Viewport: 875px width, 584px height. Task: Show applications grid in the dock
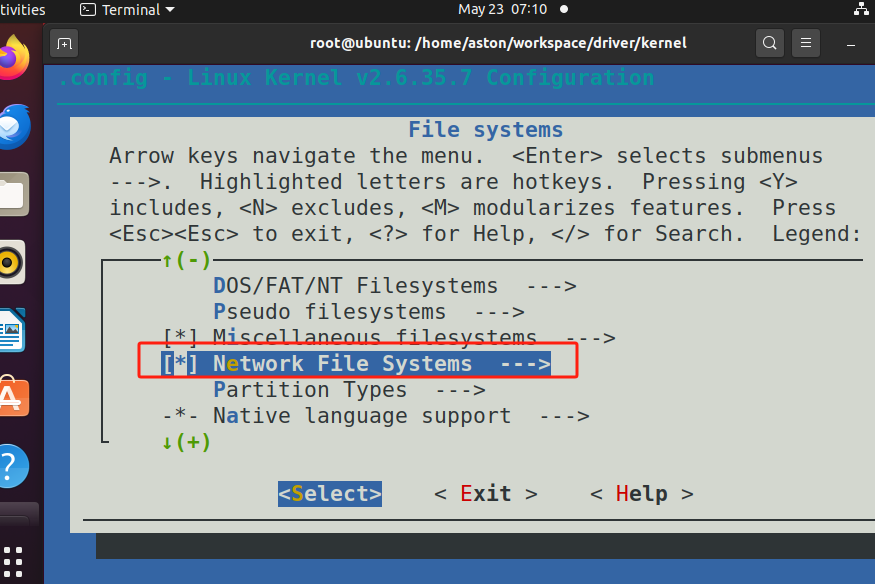click(12, 561)
